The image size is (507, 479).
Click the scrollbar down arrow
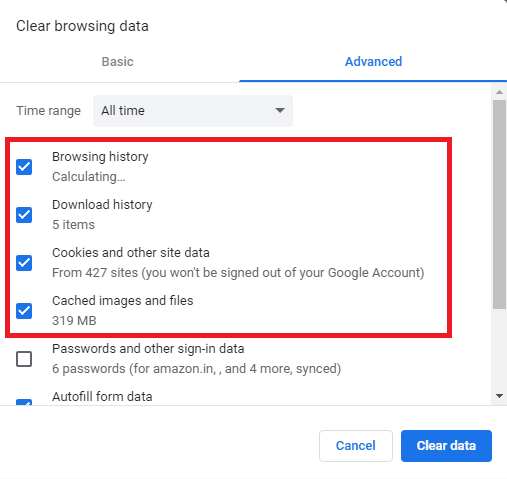(499, 396)
